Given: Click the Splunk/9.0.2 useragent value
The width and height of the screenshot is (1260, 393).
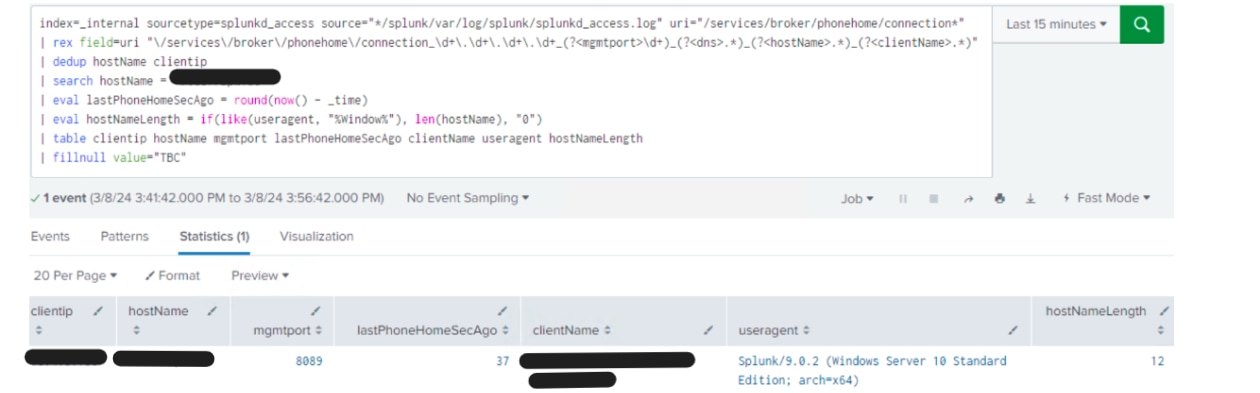Looking at the screenshot, I should pos(872,370).
